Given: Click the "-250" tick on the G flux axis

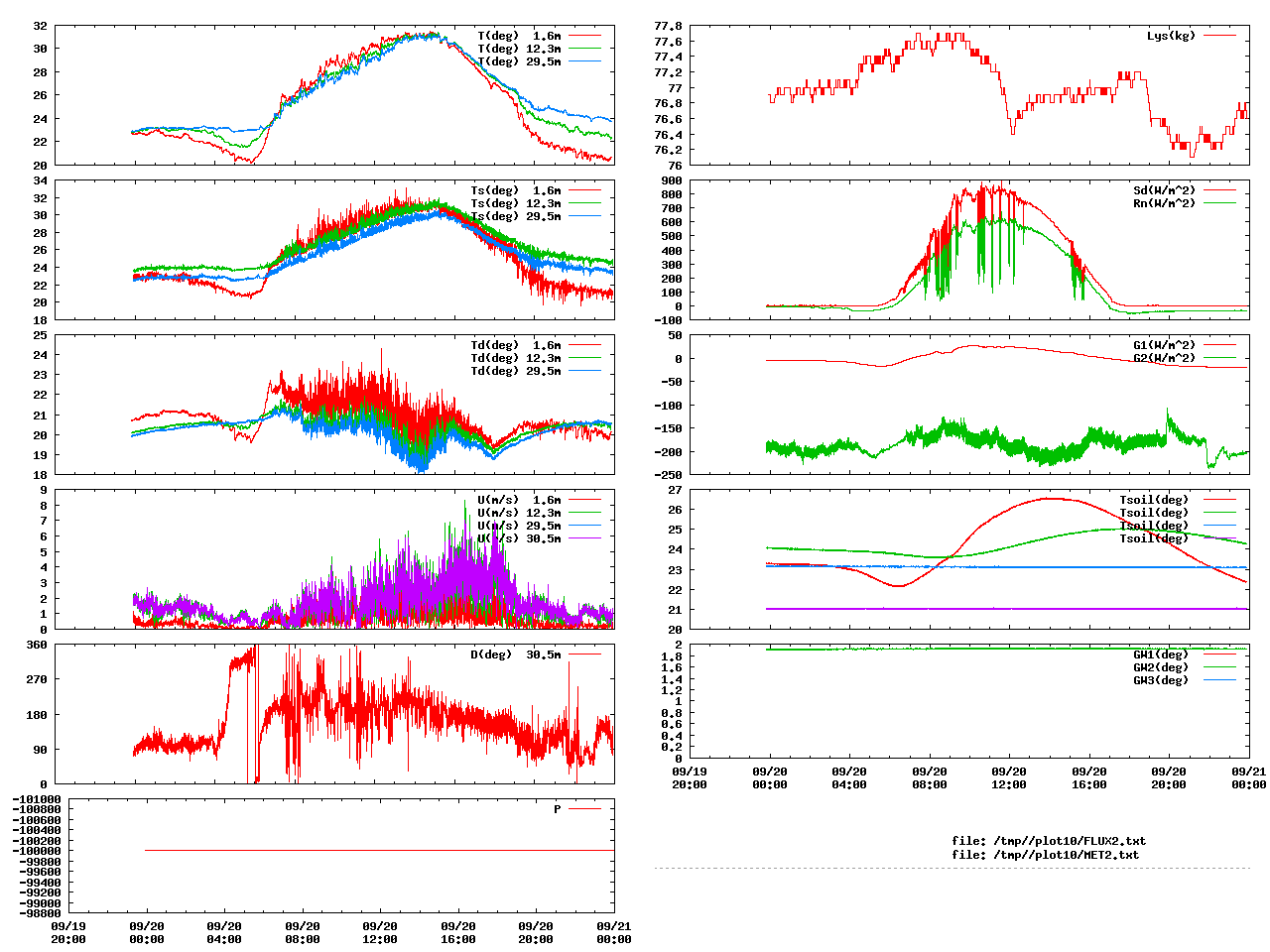Looking at the screenshot, I should tap(668, 474).
